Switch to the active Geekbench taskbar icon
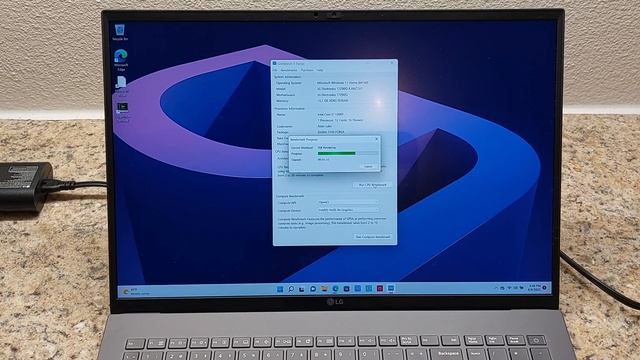640x360 pixels. point(391,289)
